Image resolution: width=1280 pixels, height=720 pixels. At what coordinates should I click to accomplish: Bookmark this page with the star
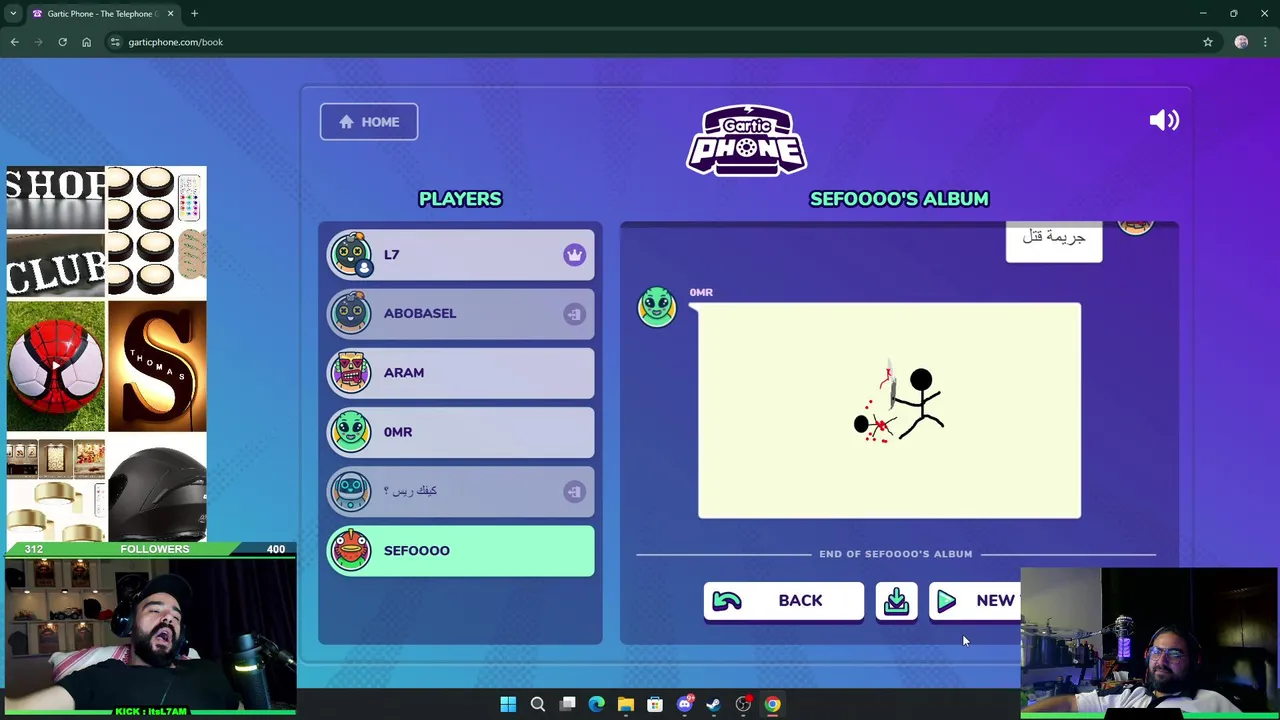click(x=1208, y=42)
